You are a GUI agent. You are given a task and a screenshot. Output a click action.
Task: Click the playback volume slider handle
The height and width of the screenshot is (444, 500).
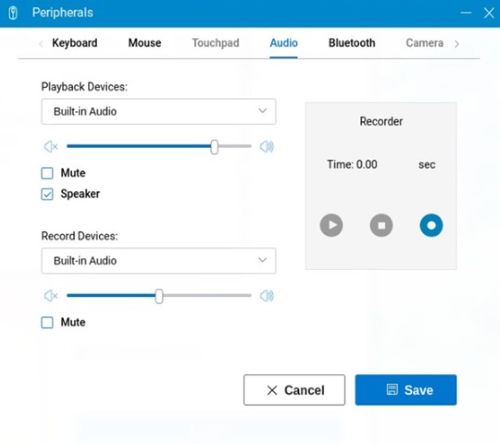click(x=214, y=147)
